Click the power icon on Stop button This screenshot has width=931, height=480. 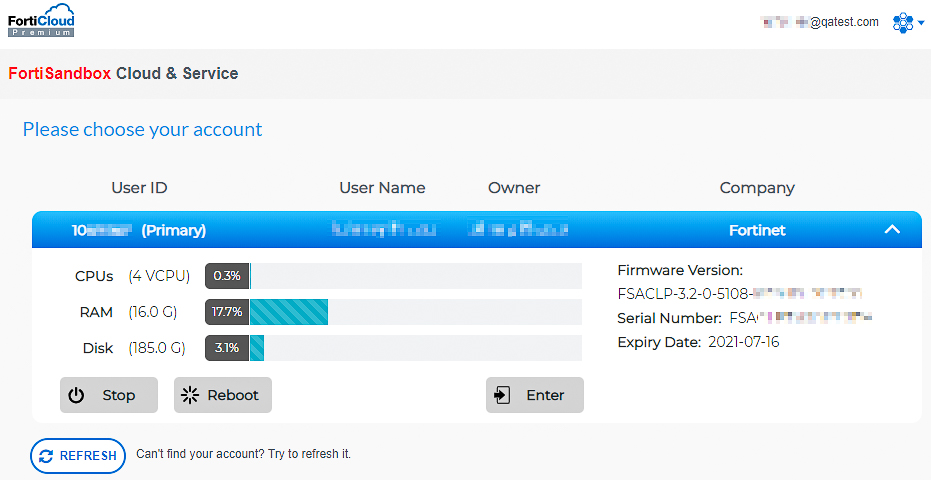click(76, 395)
